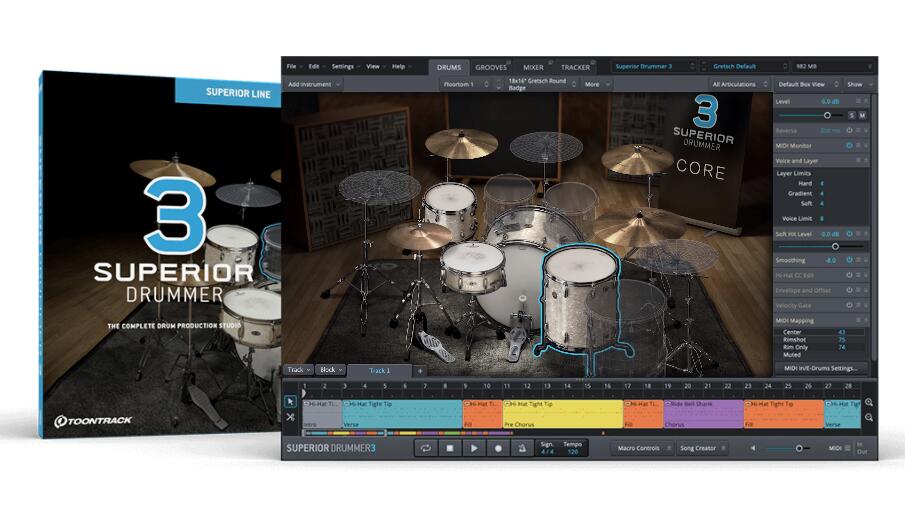
Task: Switch to the TRACKER tab
Action: 575,68
